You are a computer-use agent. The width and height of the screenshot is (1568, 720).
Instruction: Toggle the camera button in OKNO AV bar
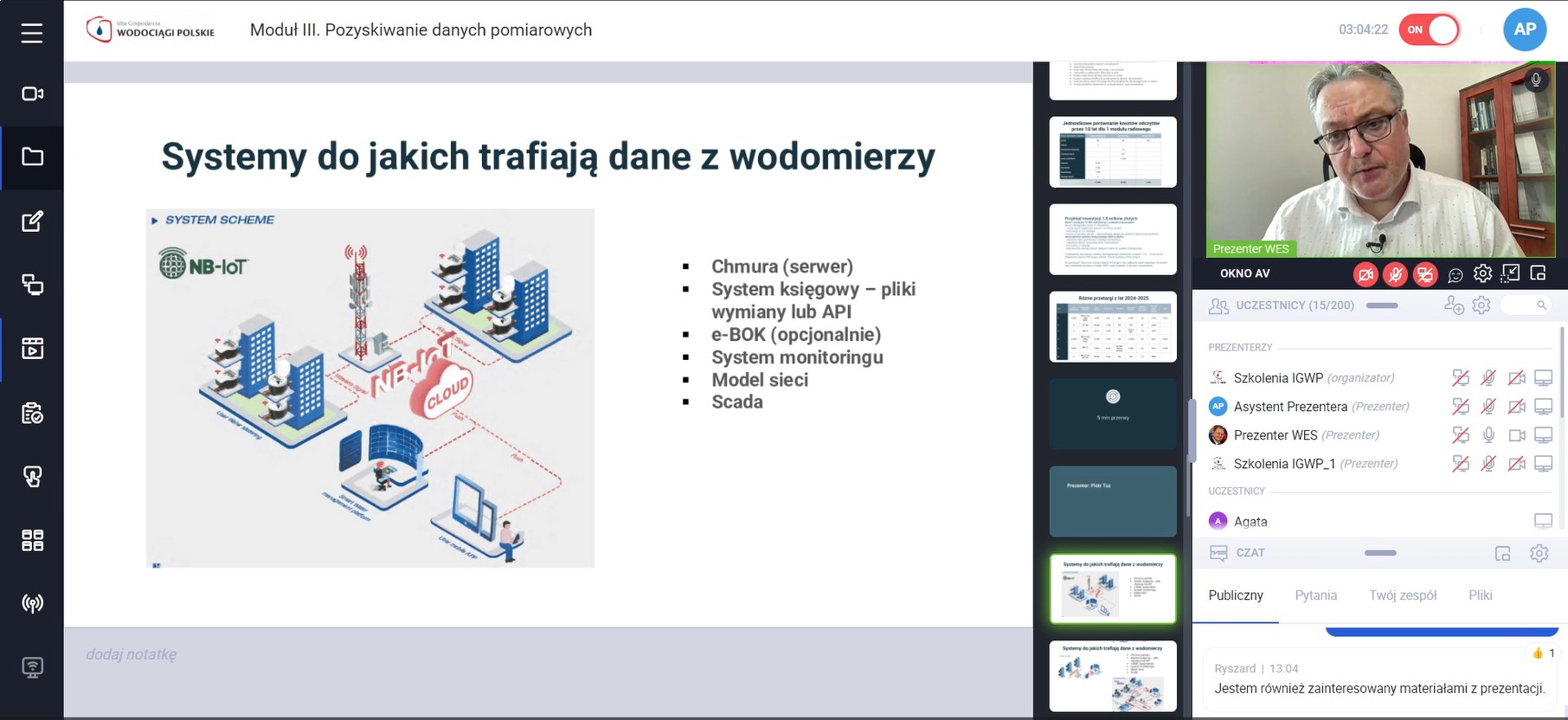(1365, 274)
